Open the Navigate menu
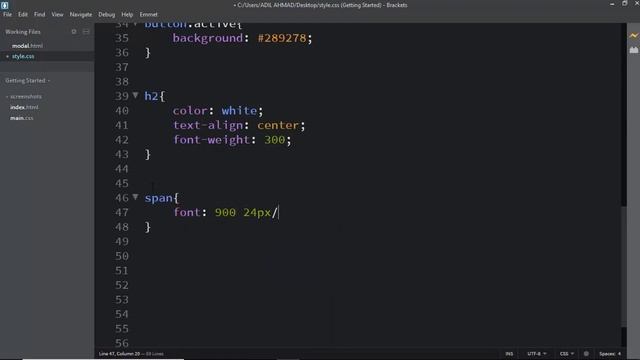The width and height of the screenshot is (640, 360). click(x=81, y=14)
